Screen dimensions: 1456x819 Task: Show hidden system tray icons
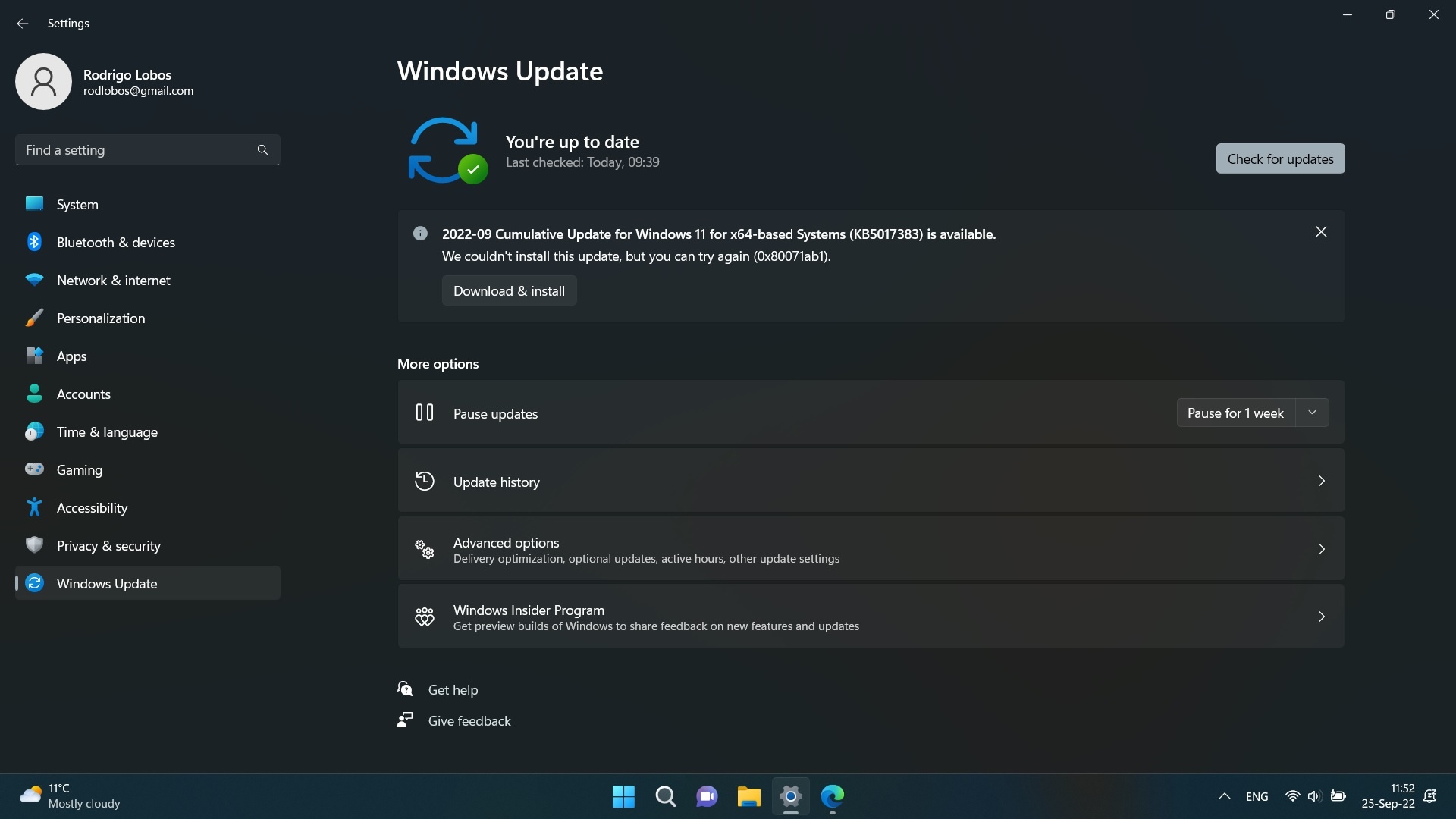coord(1224,796)
